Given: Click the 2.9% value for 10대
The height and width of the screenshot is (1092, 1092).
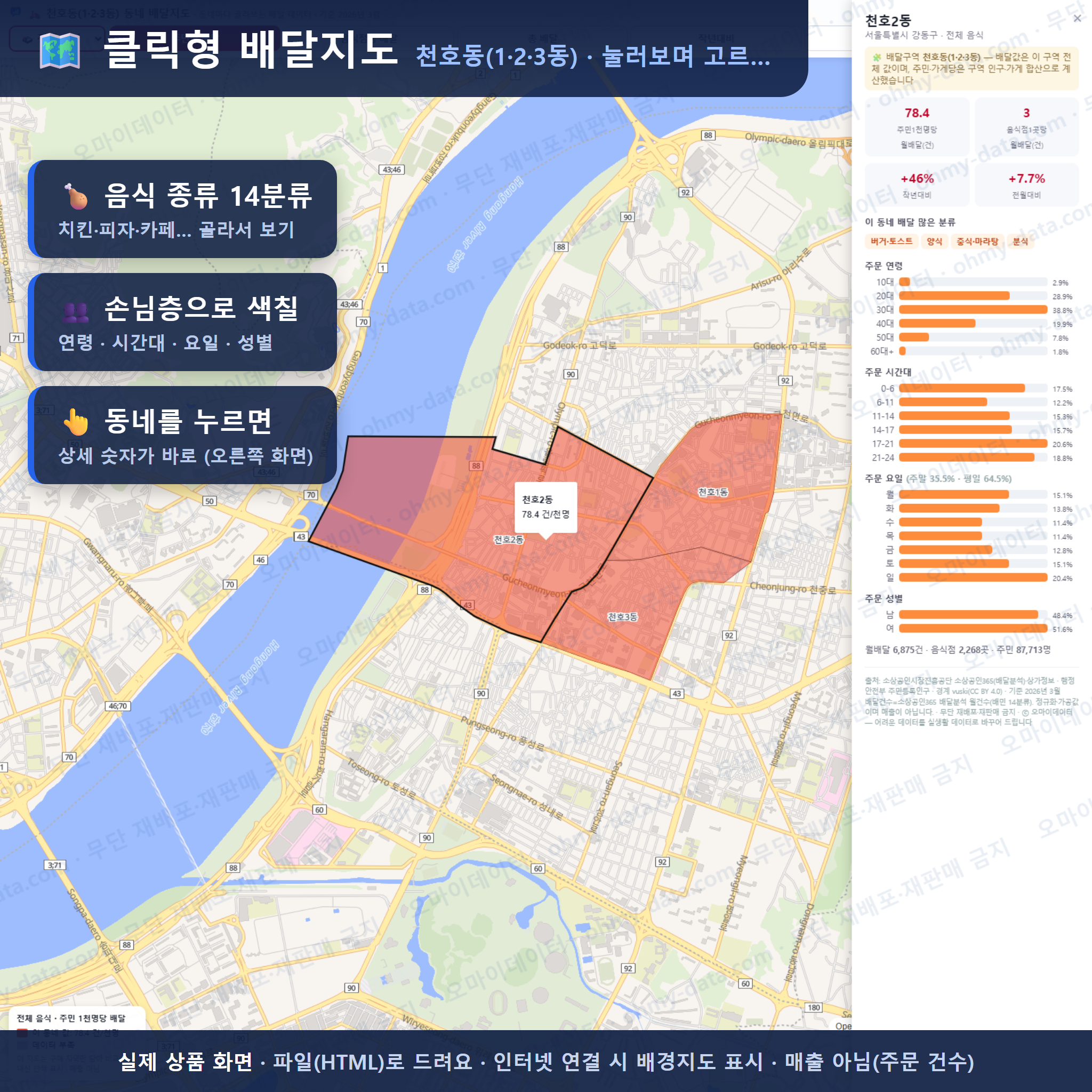Looking at the screenshot, I should [1061, 283].
